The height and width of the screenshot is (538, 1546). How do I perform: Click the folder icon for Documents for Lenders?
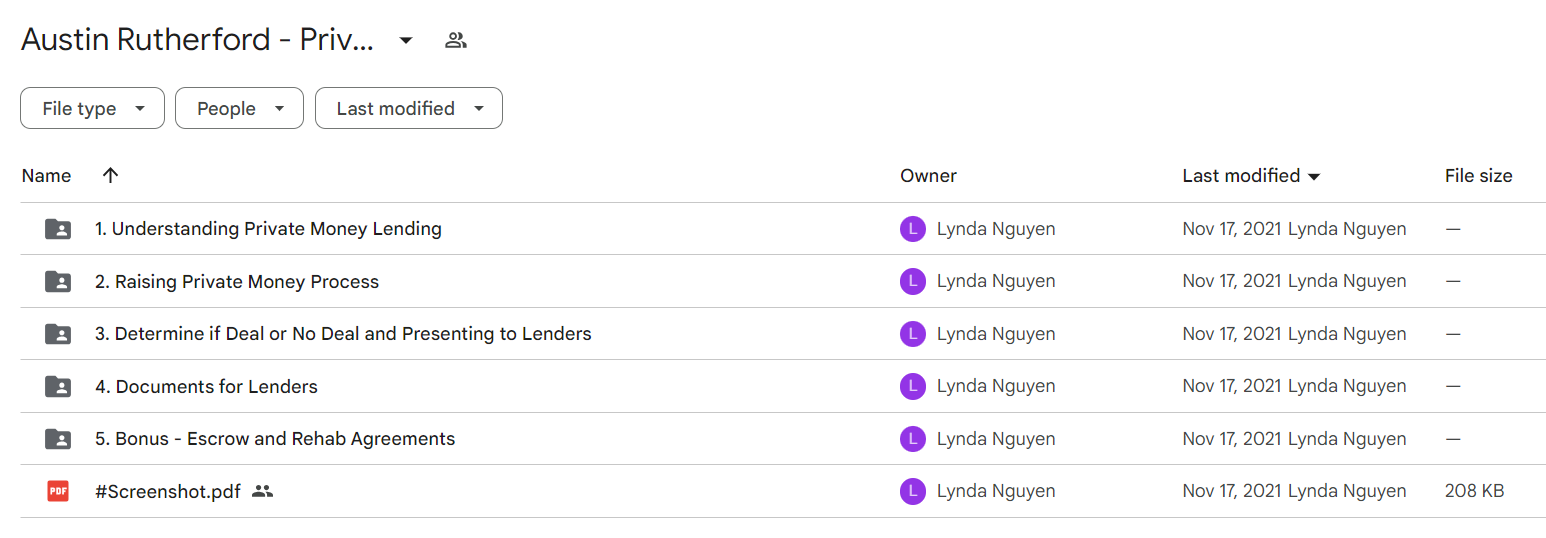58,386
